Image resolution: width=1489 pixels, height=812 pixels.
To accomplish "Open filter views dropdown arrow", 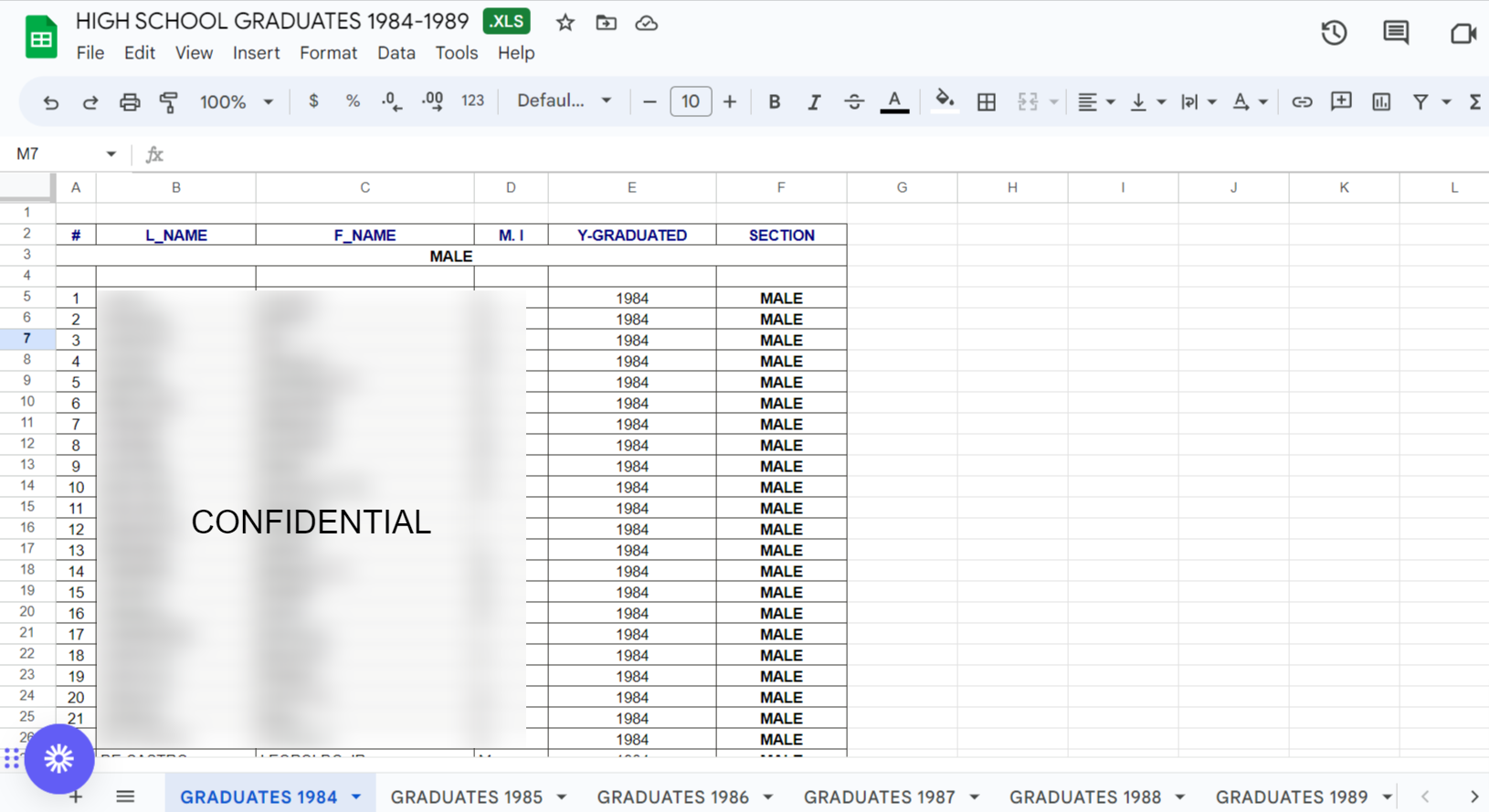I will coord(1446,102).
